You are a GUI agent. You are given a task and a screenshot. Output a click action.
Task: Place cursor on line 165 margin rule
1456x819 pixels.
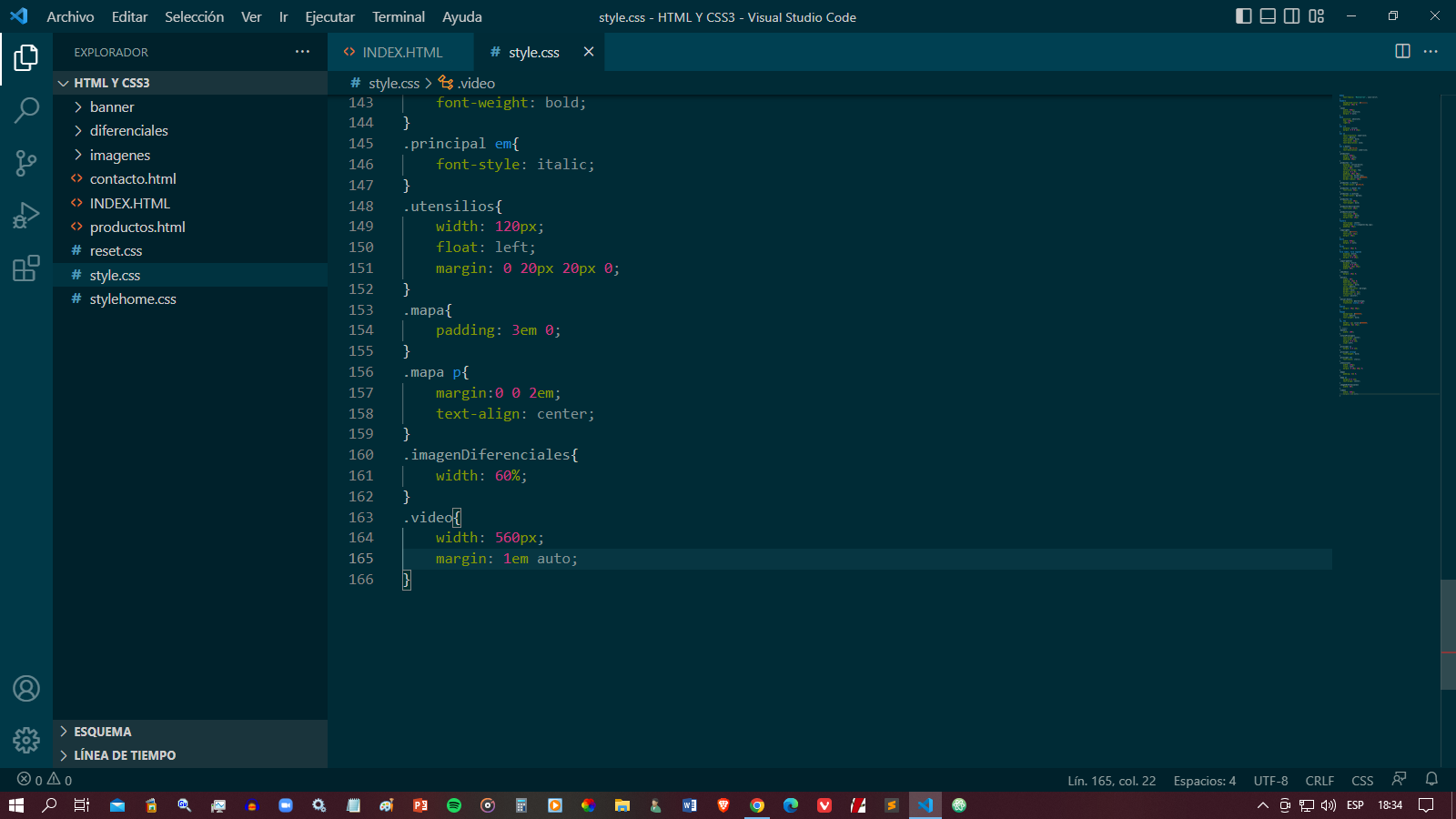[506, 559]
